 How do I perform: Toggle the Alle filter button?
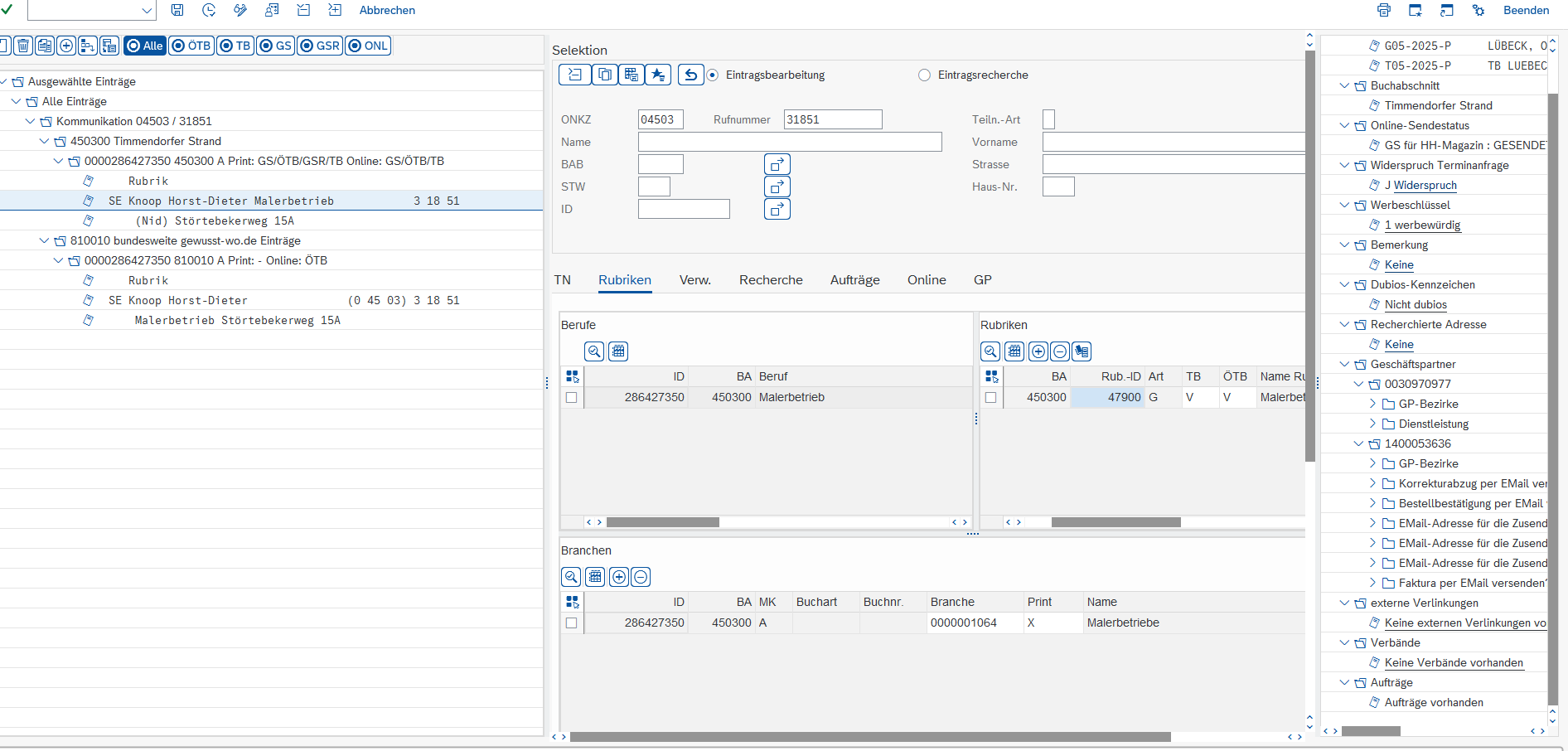click(x=145, y=46)
